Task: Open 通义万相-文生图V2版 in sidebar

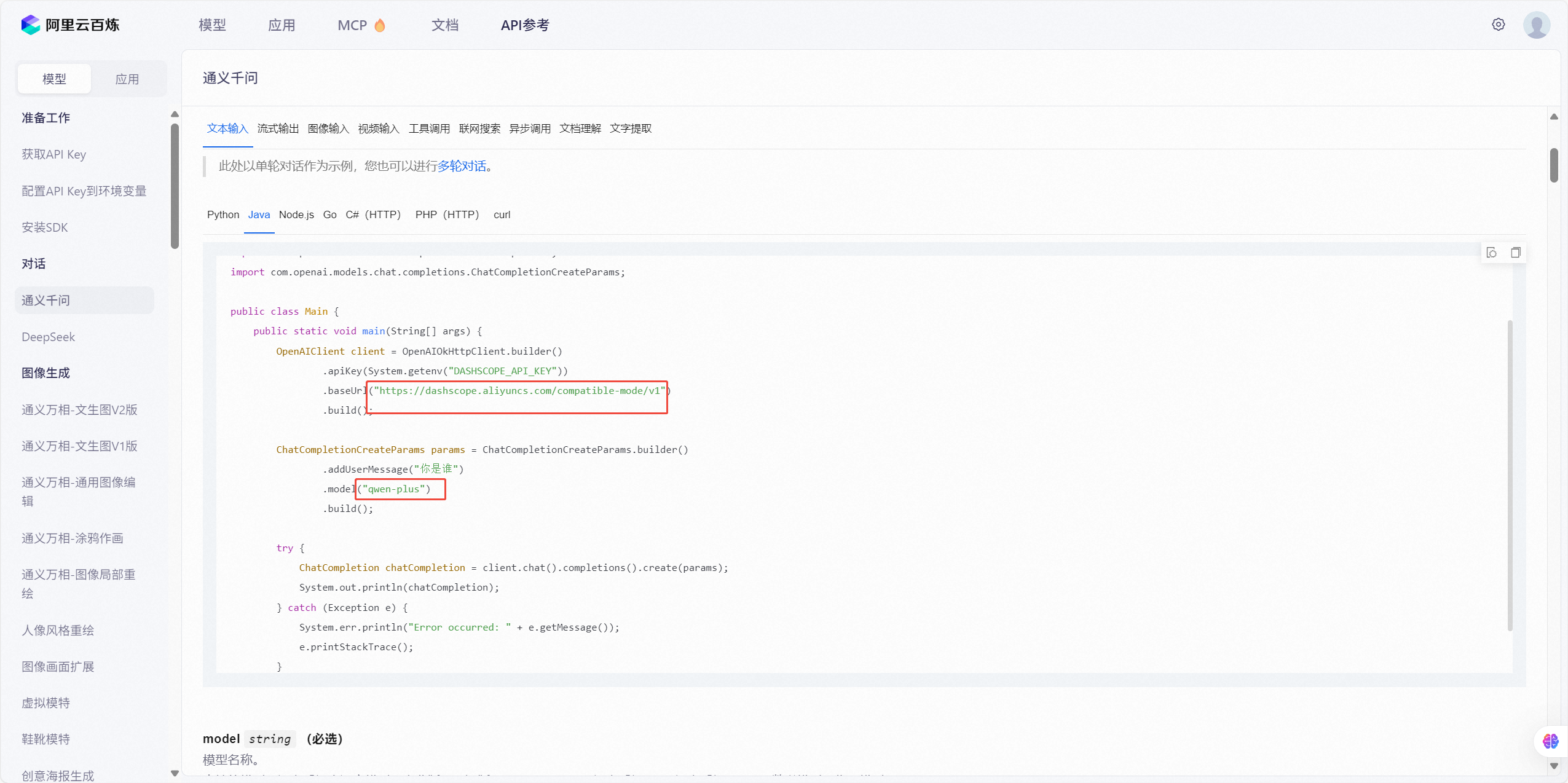Action: (x=80, y=410)
